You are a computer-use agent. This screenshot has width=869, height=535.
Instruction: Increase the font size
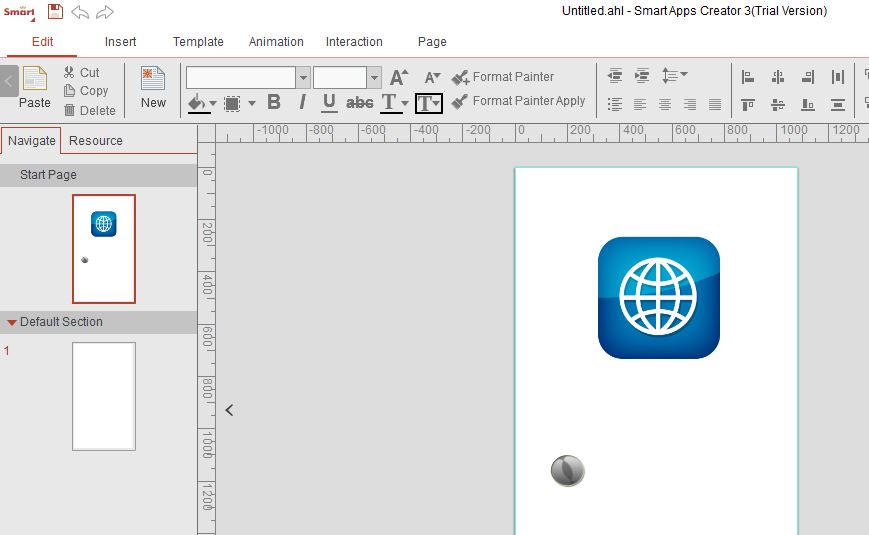[x=399, y=78]
